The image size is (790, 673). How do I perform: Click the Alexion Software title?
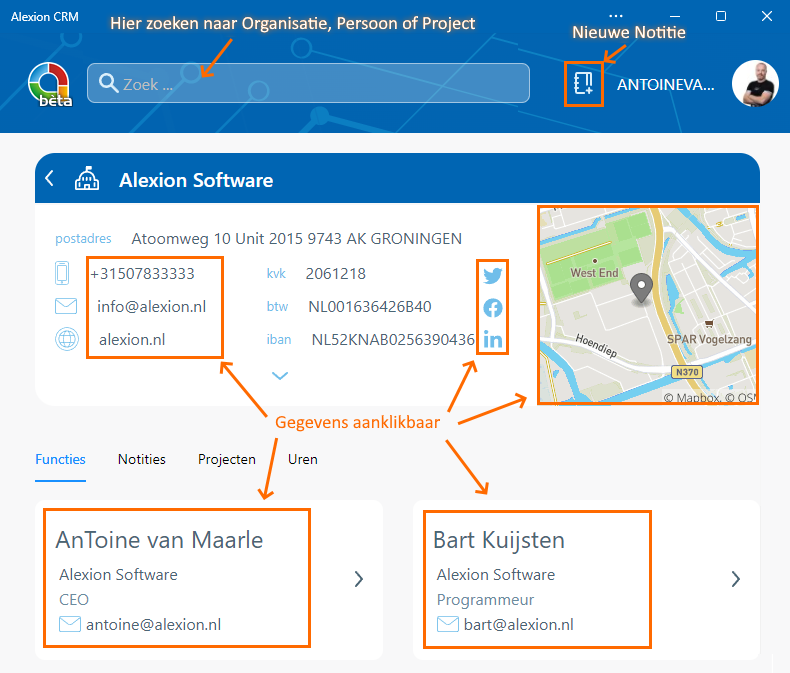click(196, 180)
